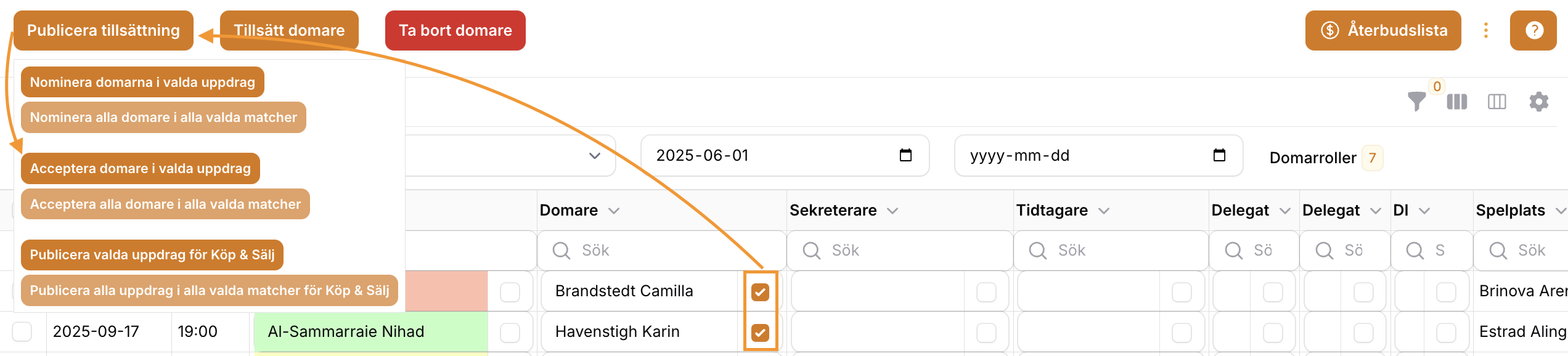Viewport: 1568px width, 356px height.
Task: Tick checkbox beside Al-Sammarraie Nihad
Action: coord(510,333)
